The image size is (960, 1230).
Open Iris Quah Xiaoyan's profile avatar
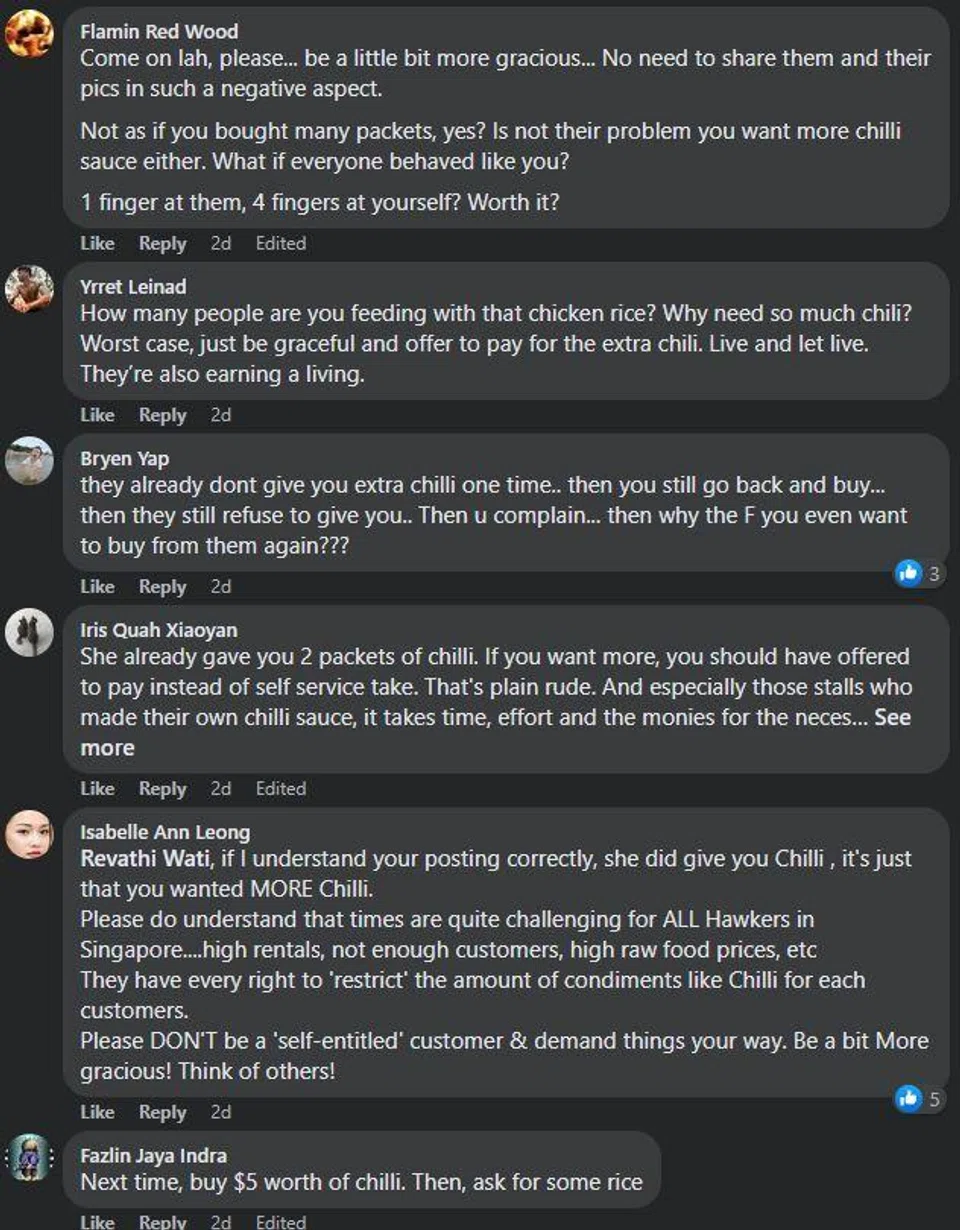click(x=29, y=633)
